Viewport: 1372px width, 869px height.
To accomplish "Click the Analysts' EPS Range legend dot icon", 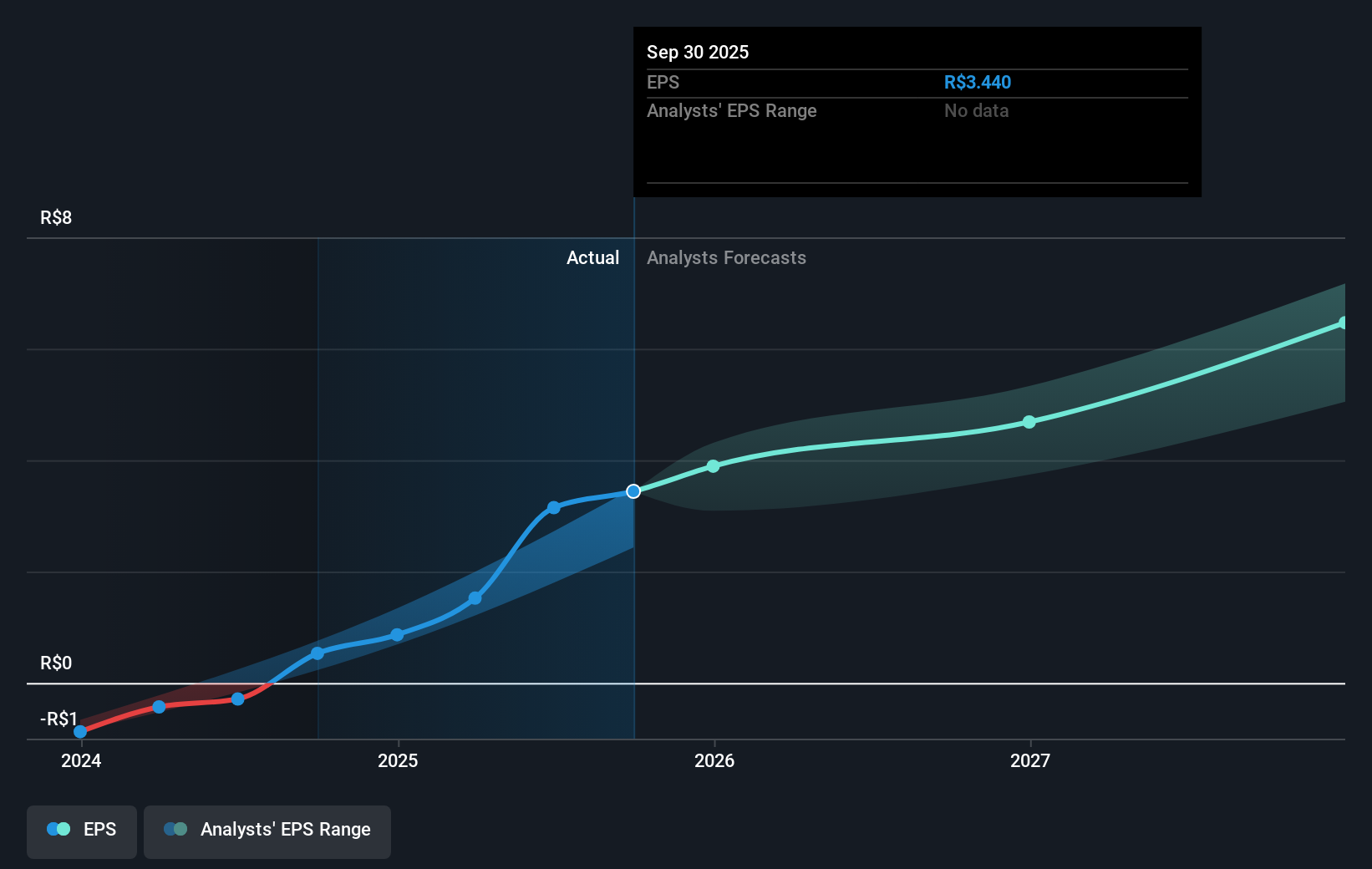I will click(x=174, y=829).
